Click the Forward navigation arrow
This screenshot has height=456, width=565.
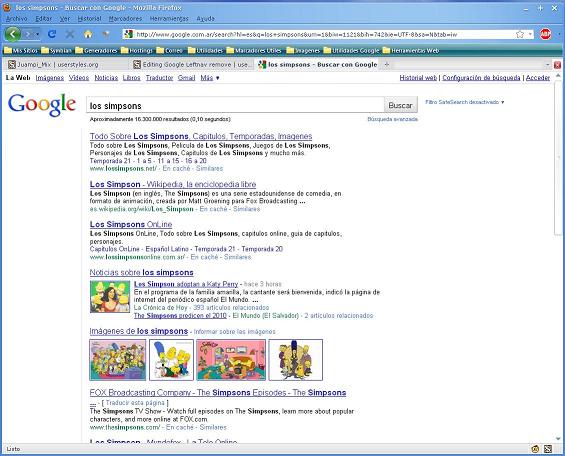28,34
